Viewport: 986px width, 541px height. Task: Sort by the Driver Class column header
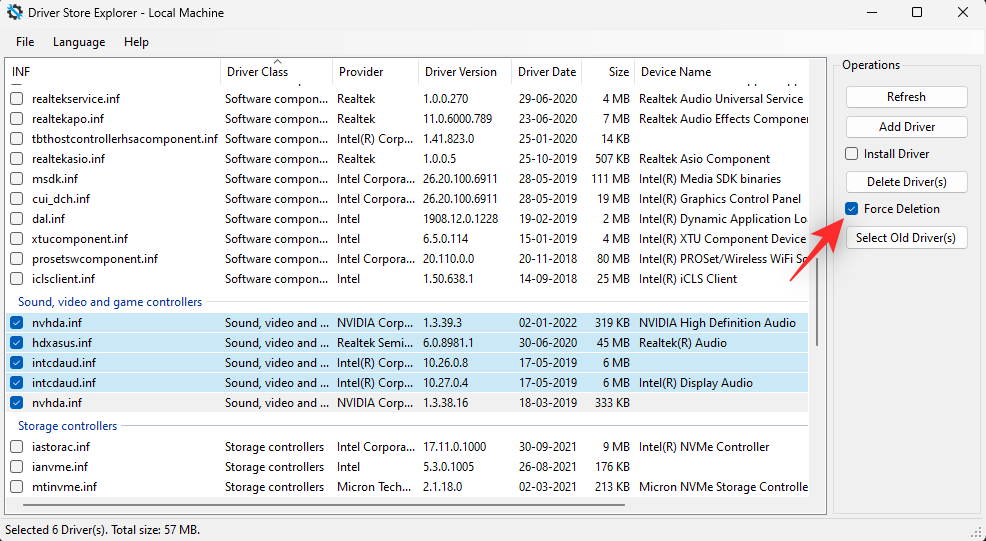257,72
